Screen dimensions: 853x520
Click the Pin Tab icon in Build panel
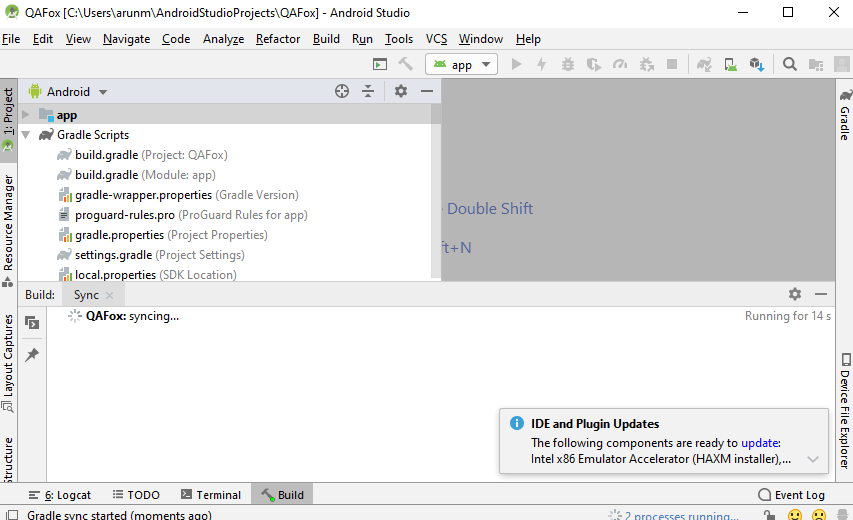tap(32, 355)
